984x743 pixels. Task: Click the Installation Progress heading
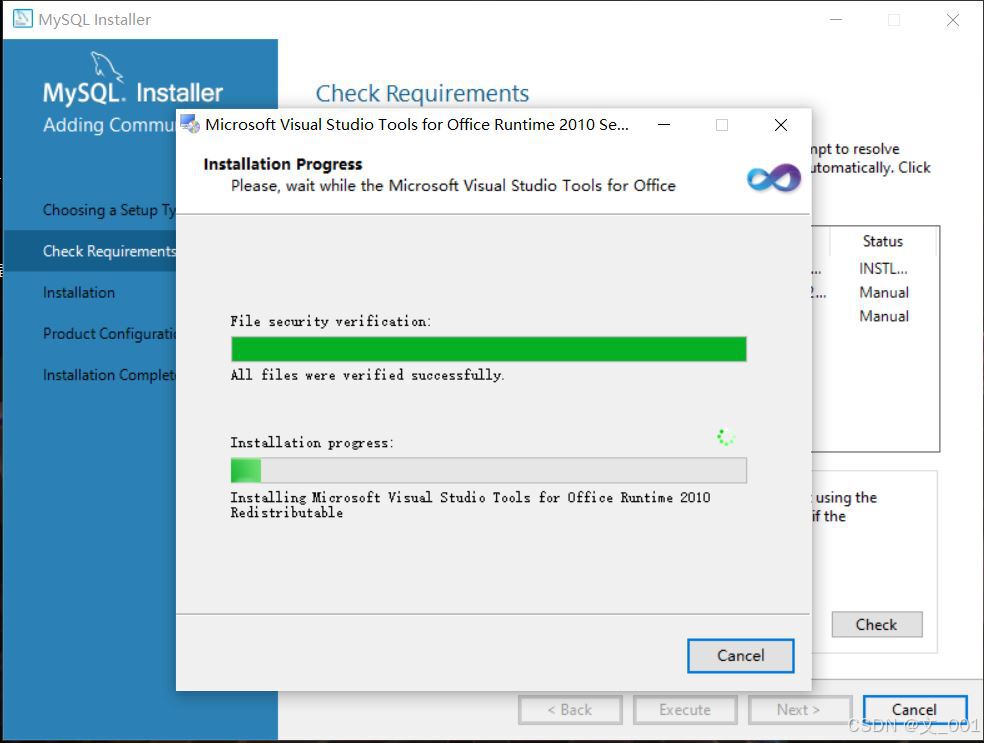click(282, 164)
